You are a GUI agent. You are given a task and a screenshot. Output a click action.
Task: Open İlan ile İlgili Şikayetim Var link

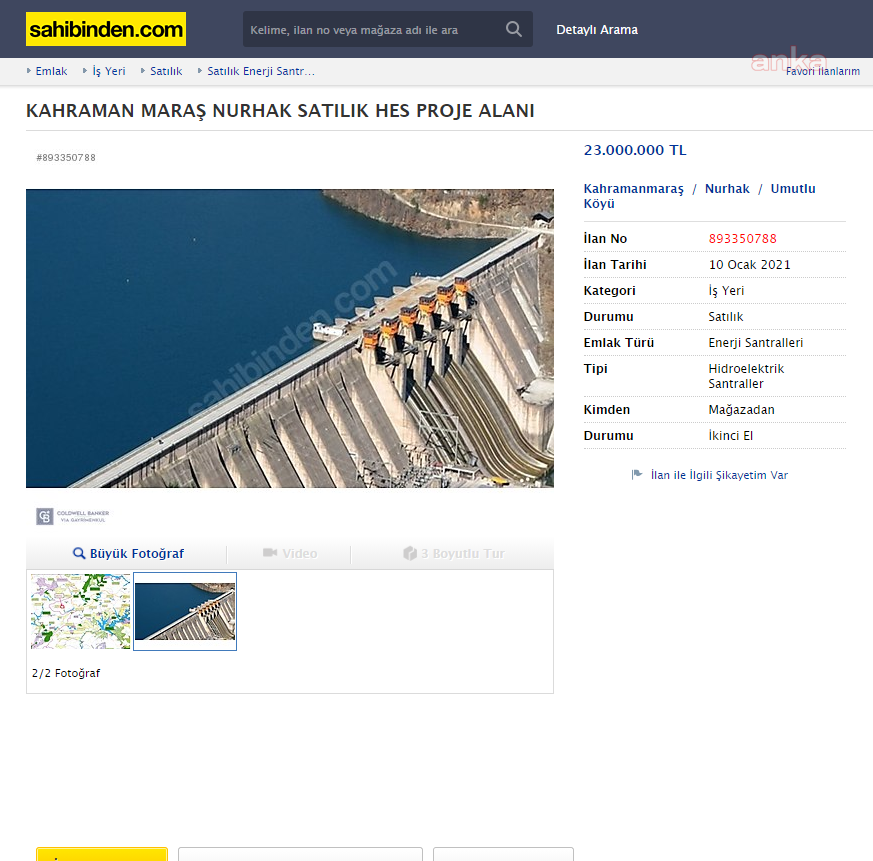(x=719, y=475)
